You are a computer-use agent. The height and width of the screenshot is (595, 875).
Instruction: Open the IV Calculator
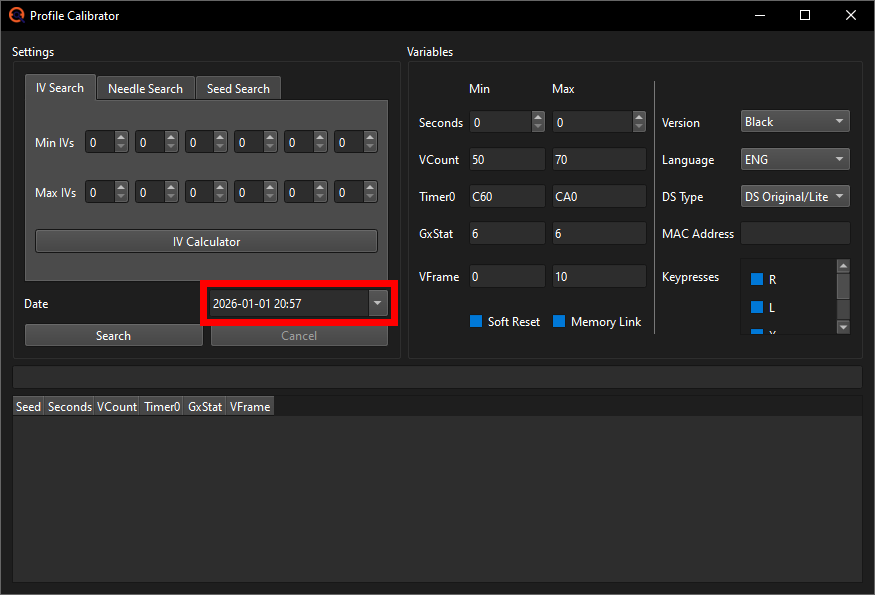206,241
